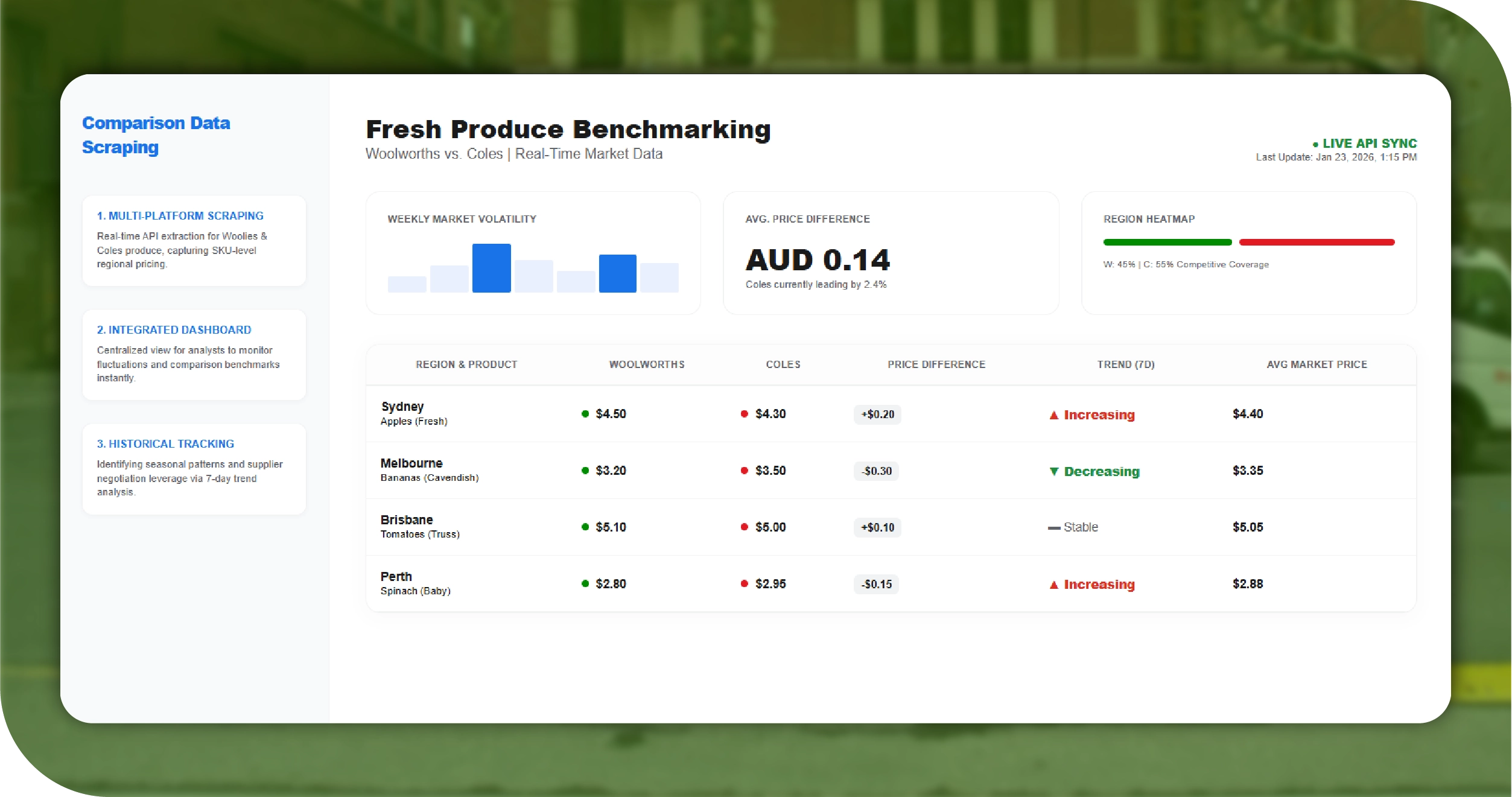Image resolution: width=1512 pixels, height=797 pixels.
Task: Click the green LIVE API SYNC status dot
Action: pos(1314,144)
